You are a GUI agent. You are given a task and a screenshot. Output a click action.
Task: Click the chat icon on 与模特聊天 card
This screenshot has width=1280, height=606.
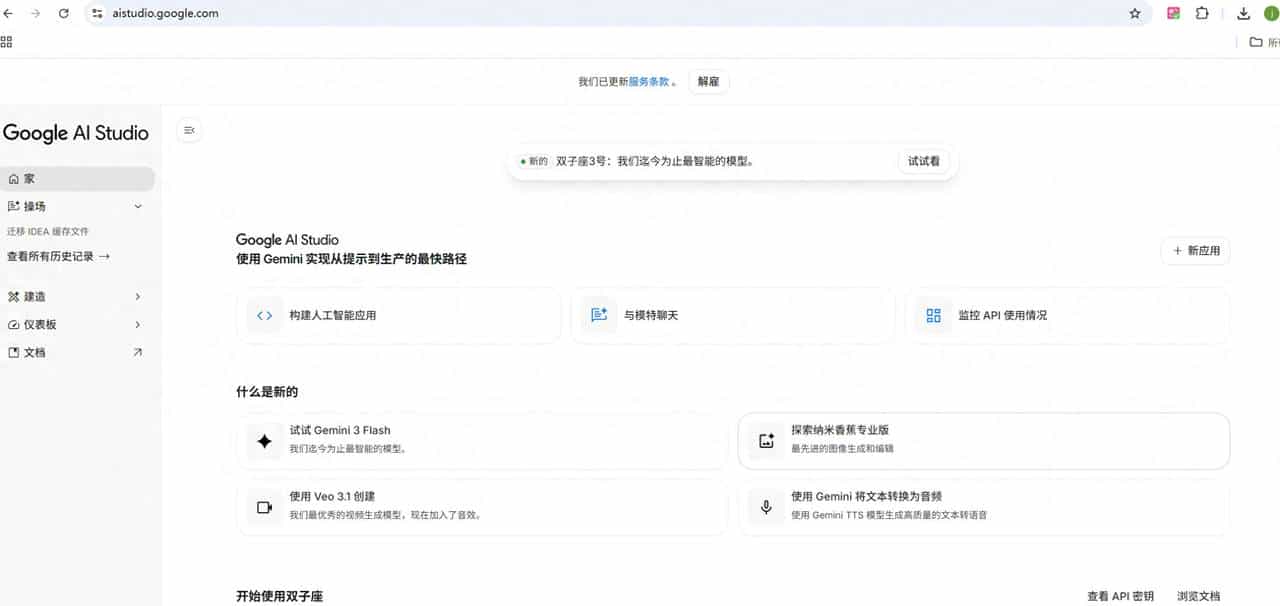point(598,315)
